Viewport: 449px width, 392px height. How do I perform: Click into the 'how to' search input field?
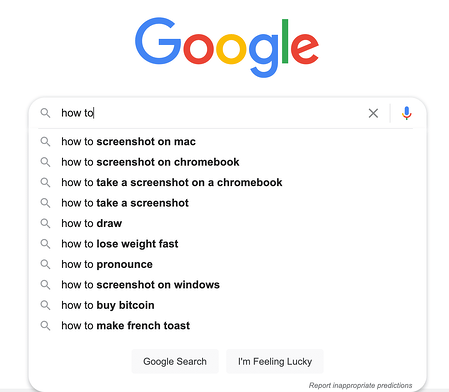[210, 113]
